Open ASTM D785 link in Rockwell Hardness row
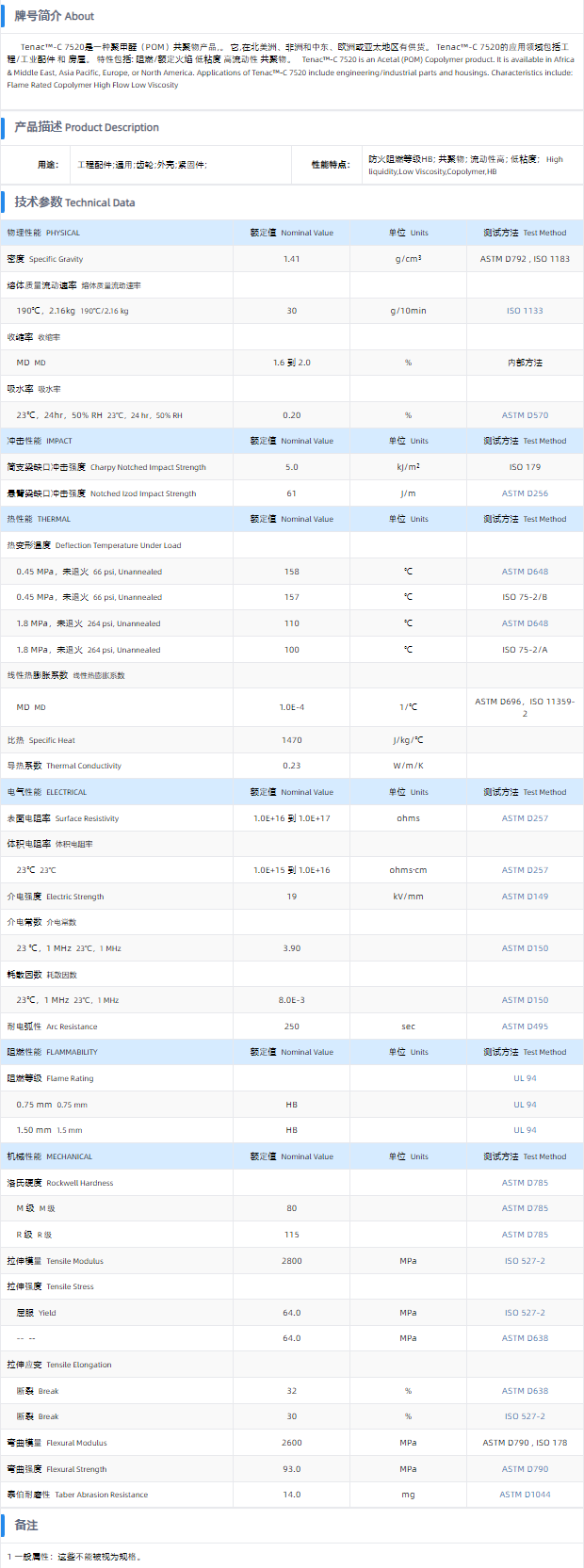This screenshot has height=1568, width=584. tap(525, 1183)
